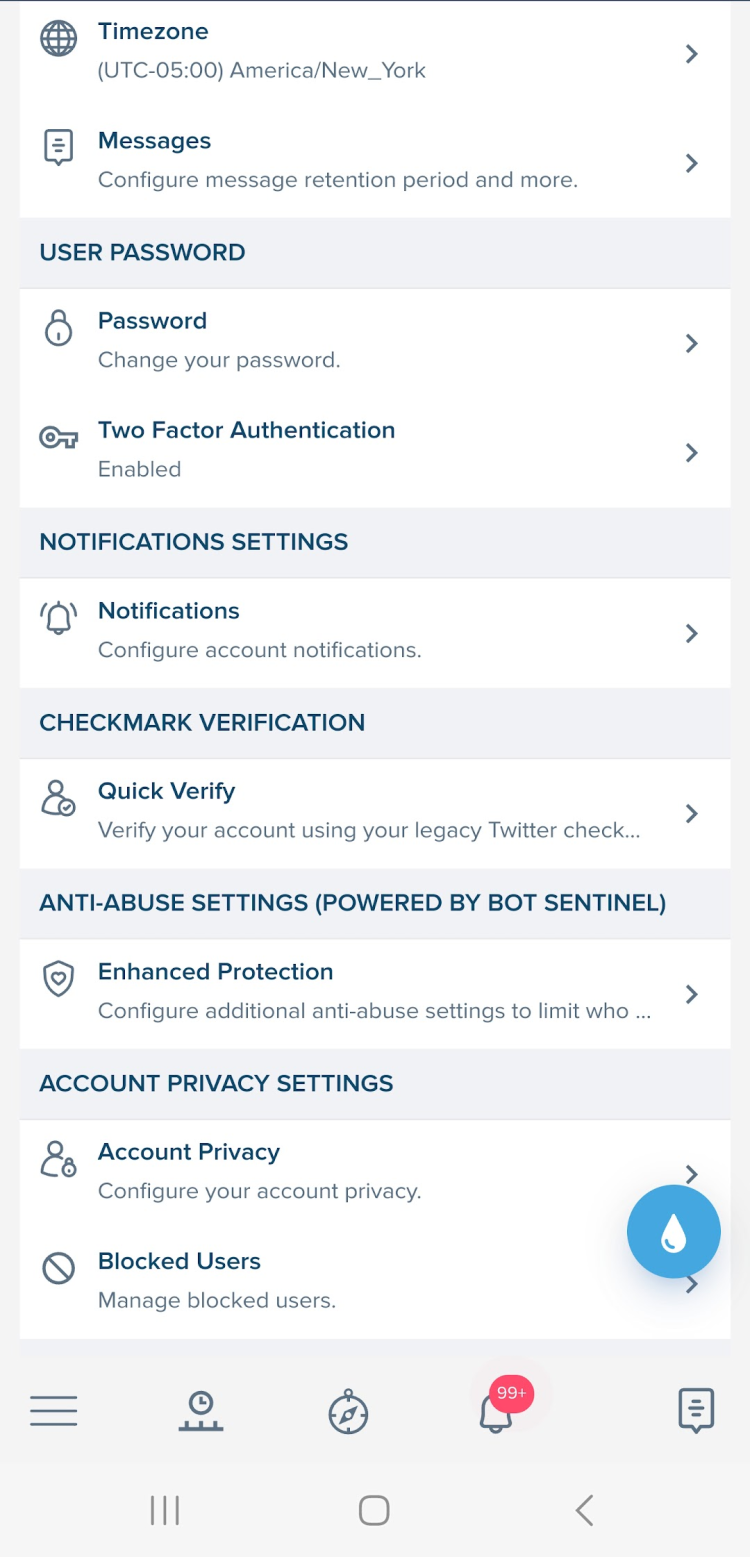Image resolution: width=750 pixels, height=1557 pixels.
Task: Tap the blue water-drop compose button
Action: click(673, 1232)
